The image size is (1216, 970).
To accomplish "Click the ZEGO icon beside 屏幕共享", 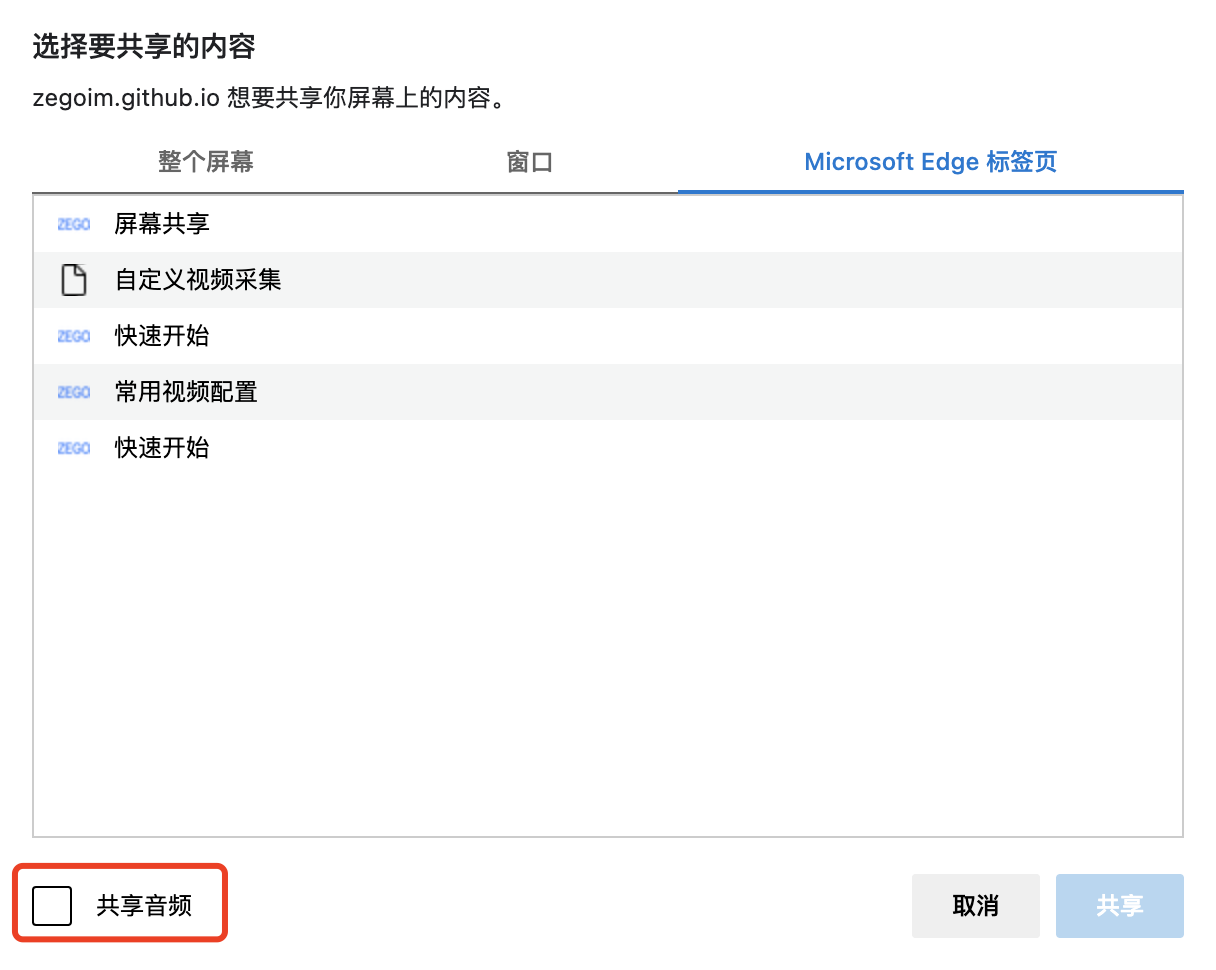I will pyautogui.click(x=73, y=224).
